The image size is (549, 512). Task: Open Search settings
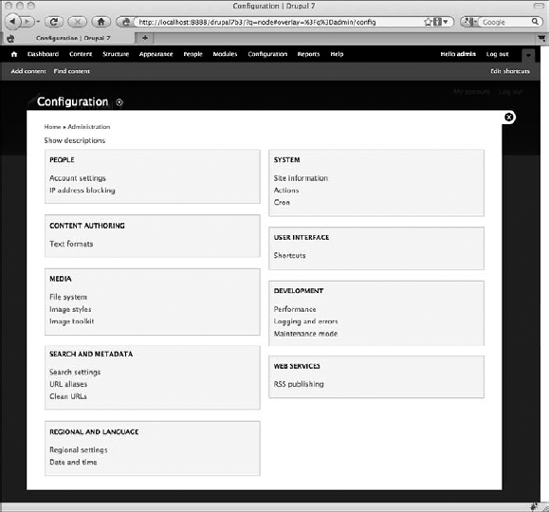coord(75,372)
